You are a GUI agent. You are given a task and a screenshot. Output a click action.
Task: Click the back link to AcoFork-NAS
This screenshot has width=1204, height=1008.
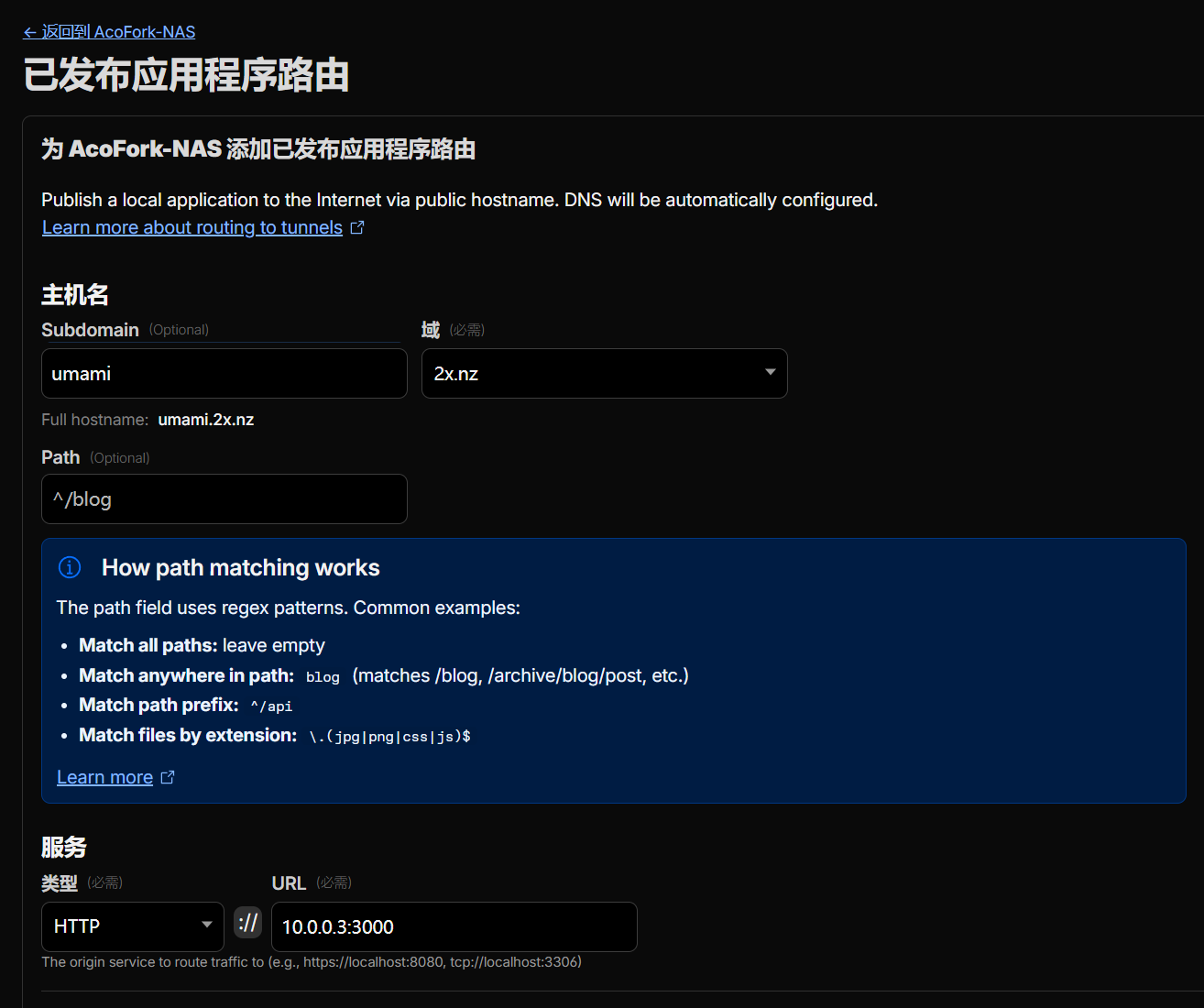click(109, 32)
